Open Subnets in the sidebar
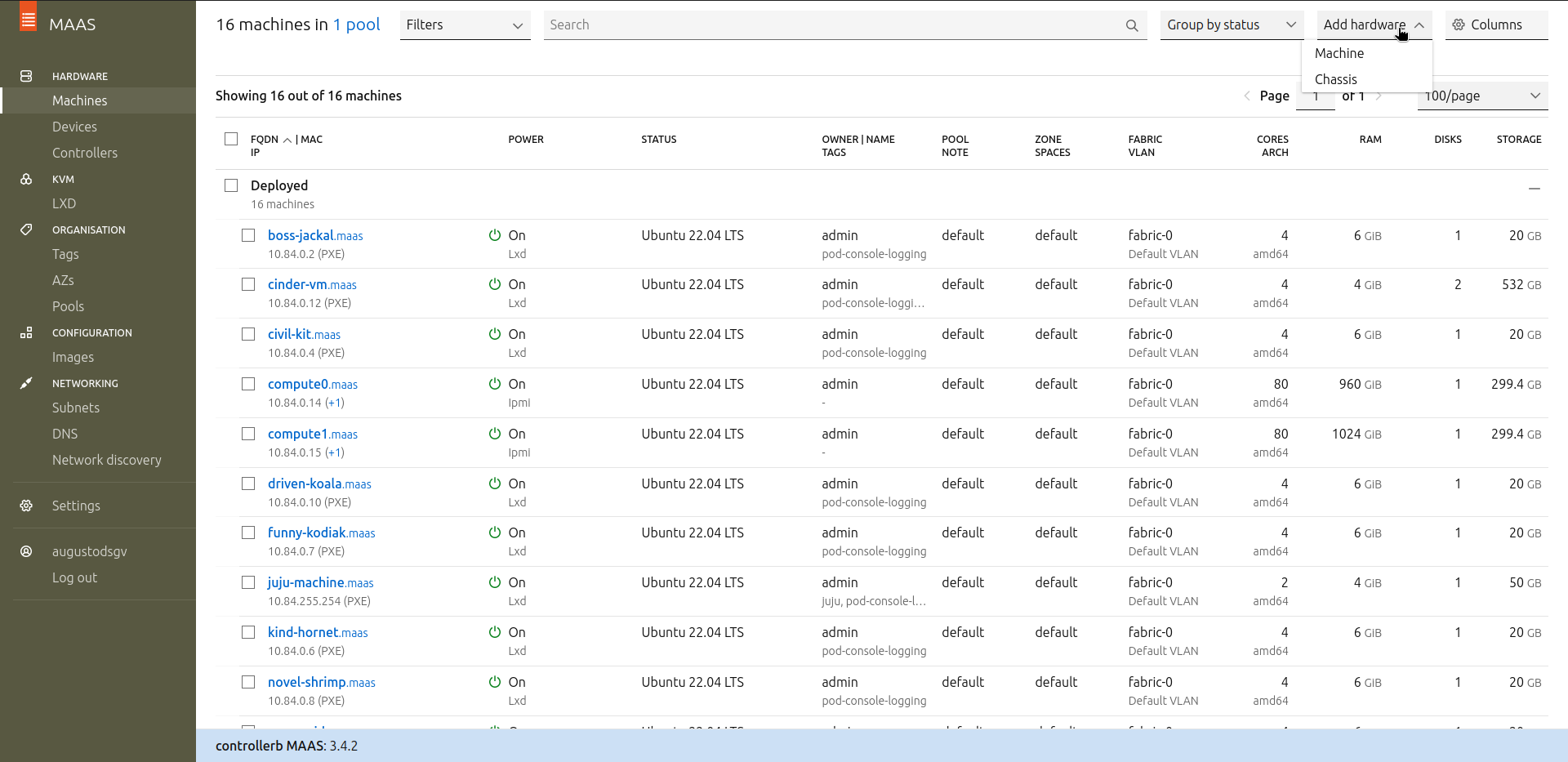Viewport: 1568px width, 762px height. click(76, 408)
